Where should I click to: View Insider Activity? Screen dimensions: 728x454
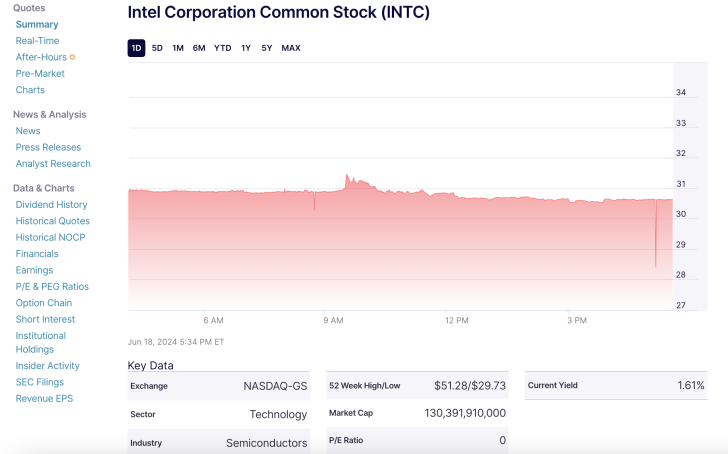click(x=48, y=366)
